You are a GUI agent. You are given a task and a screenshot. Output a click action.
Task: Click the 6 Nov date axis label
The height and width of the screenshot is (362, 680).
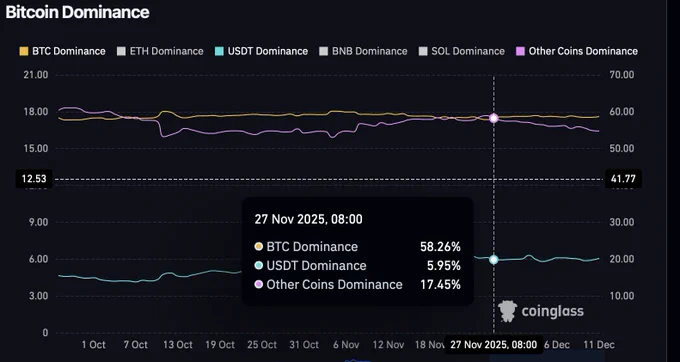point(346,345)
